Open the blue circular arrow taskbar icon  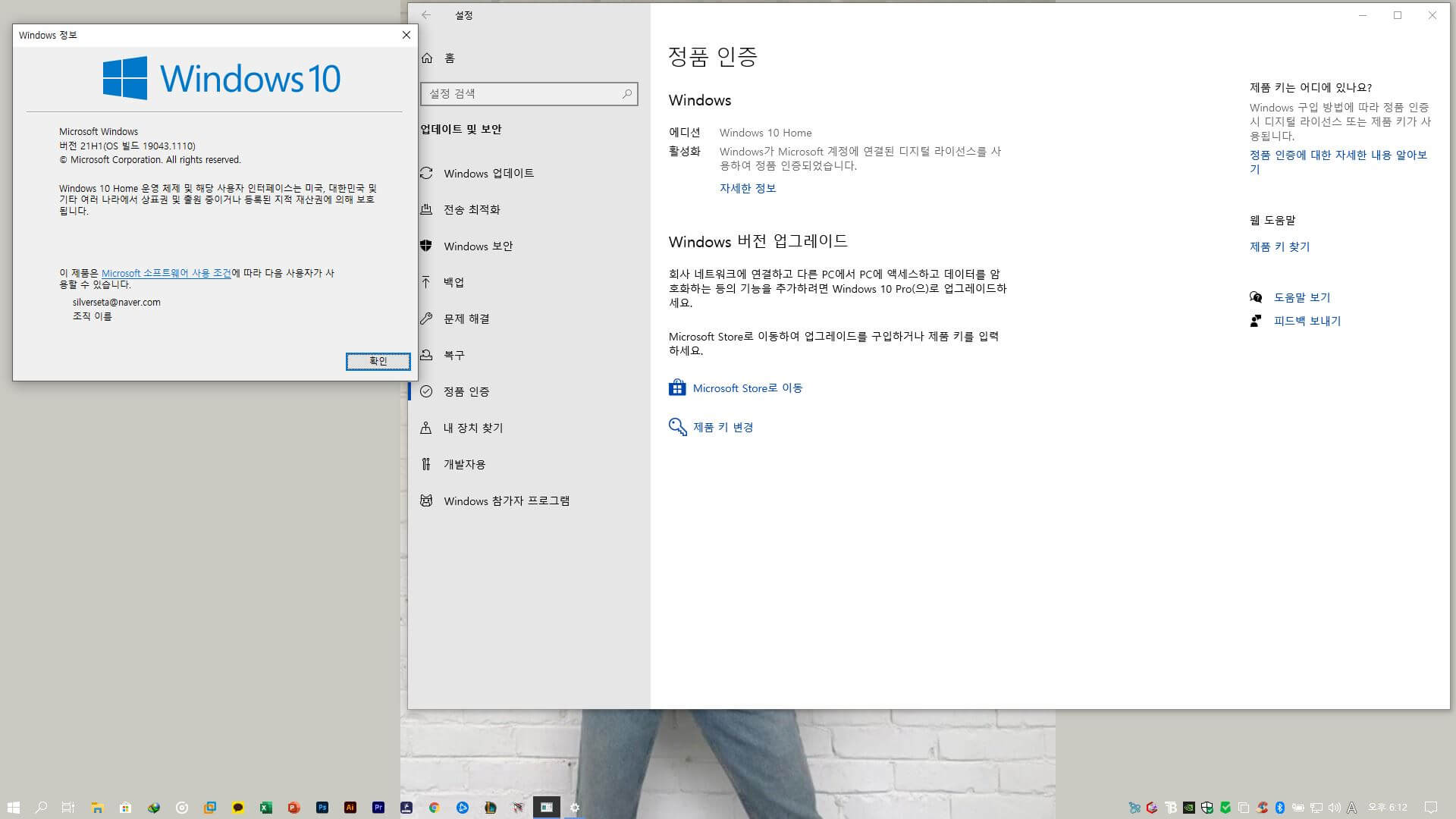click(463, 808)
